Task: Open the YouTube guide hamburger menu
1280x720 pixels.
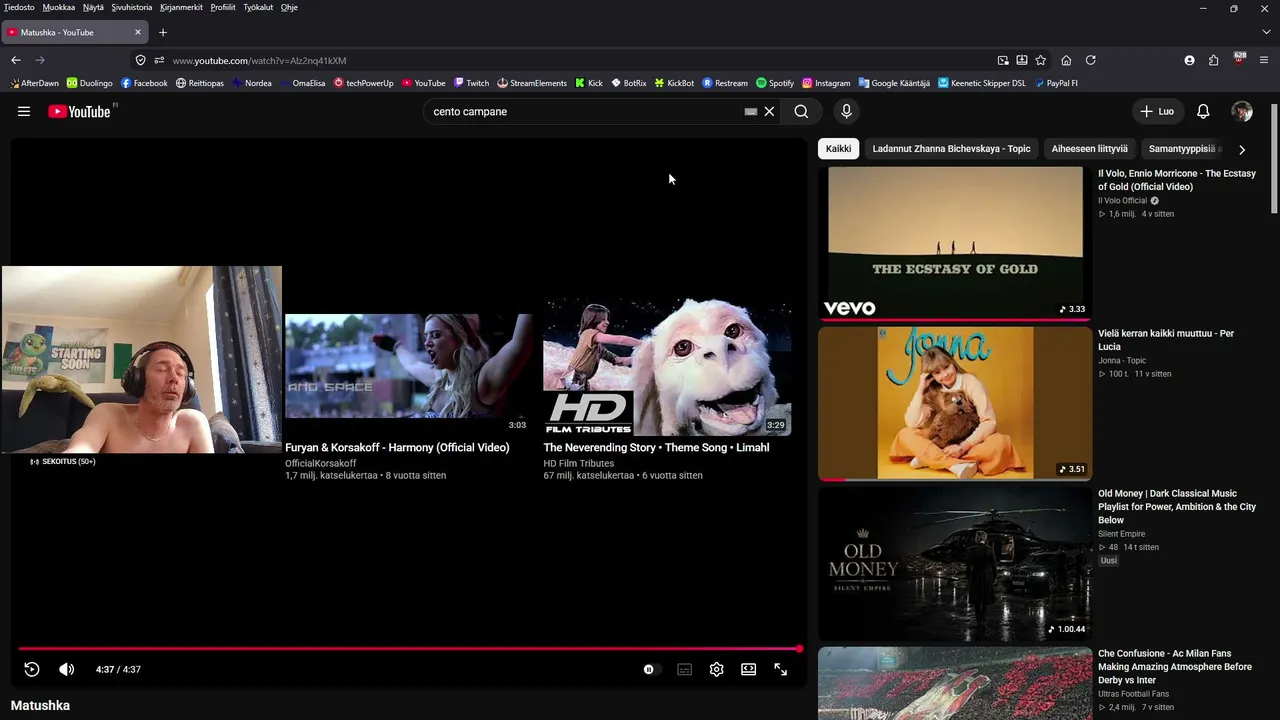Action: [x=24, y=112]
